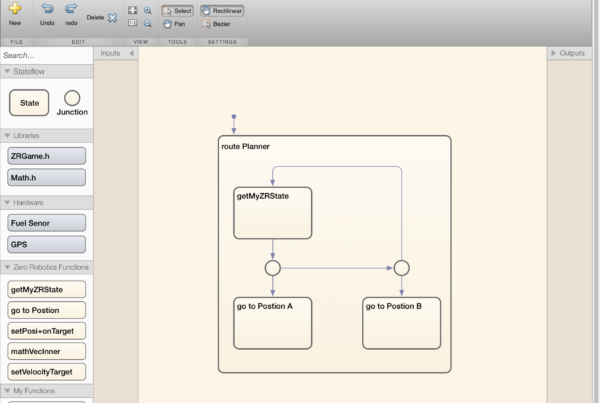Click the Fuel Senor hardware block
The image size is (600, 403).
tap(47, 223)
